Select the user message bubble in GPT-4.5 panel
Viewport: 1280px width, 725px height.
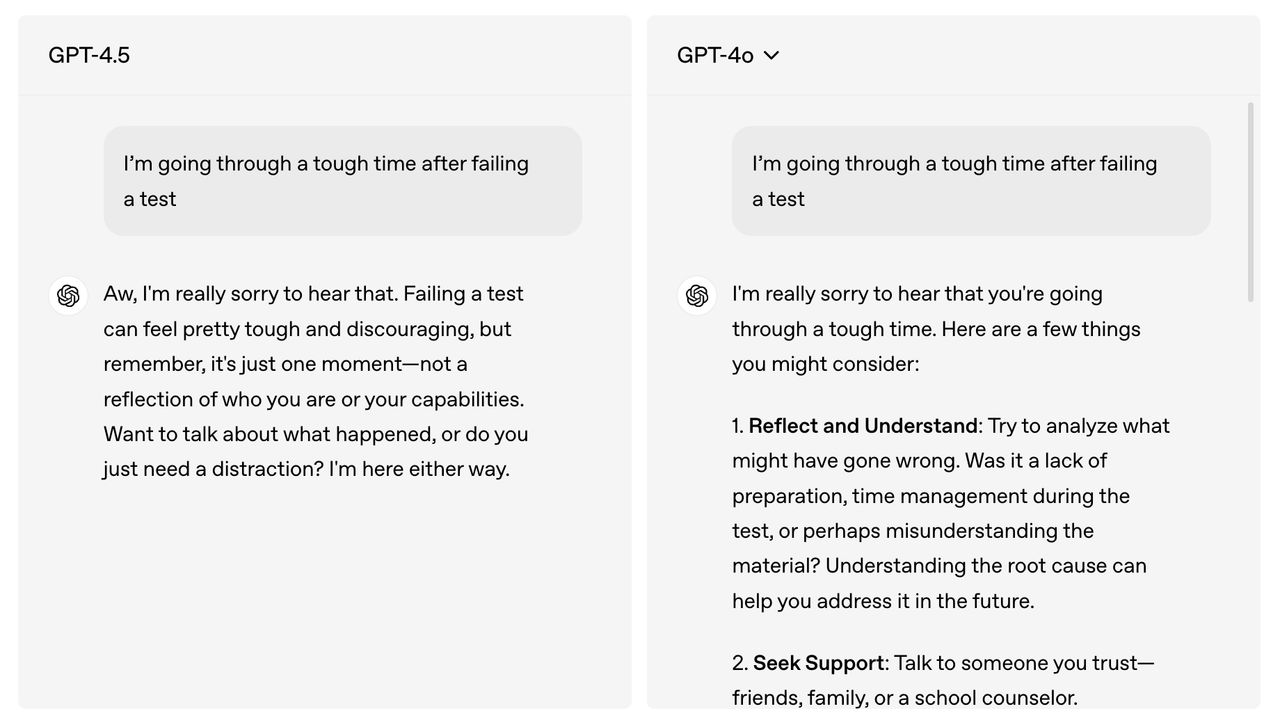click(x=342, y=181)
